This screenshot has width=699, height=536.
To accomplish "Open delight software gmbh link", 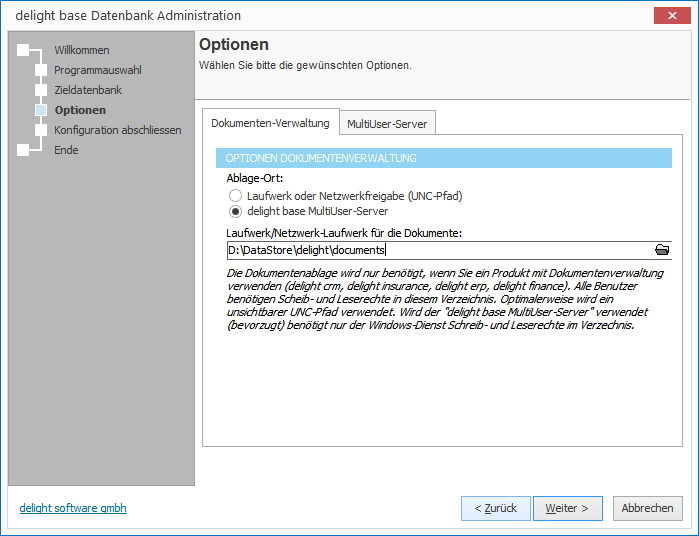I will tap(73, 508).
